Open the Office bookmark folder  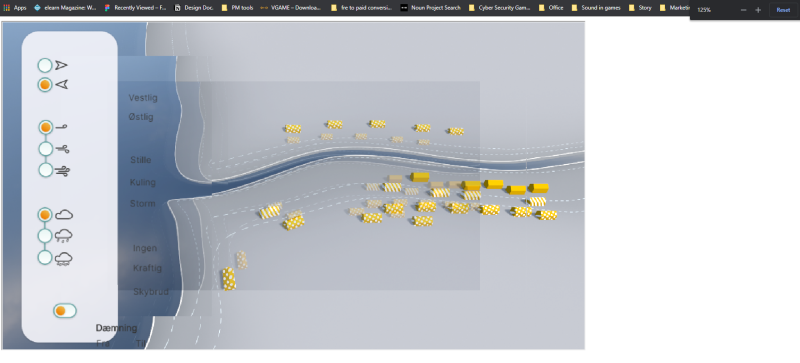click(x=551, y=8)
